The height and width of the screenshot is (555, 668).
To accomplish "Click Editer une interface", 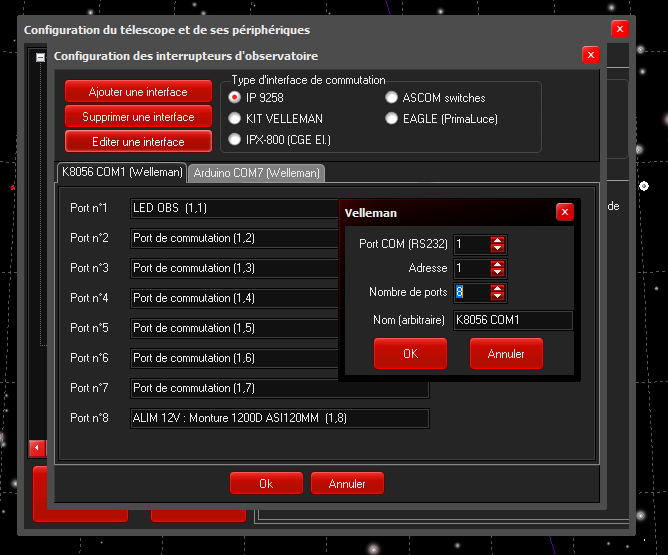I will click(139, 142).
